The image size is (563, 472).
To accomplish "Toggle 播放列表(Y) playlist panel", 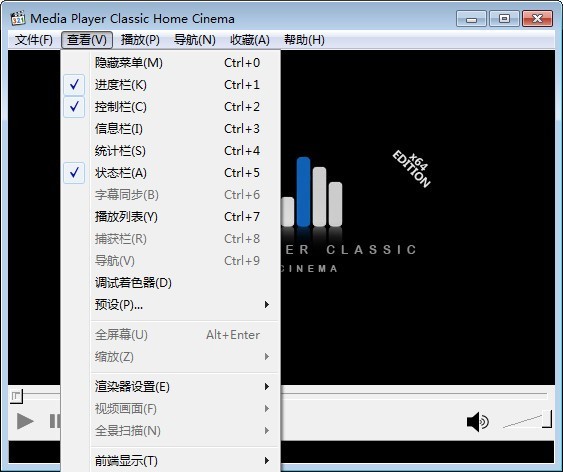I will point(171,217).
